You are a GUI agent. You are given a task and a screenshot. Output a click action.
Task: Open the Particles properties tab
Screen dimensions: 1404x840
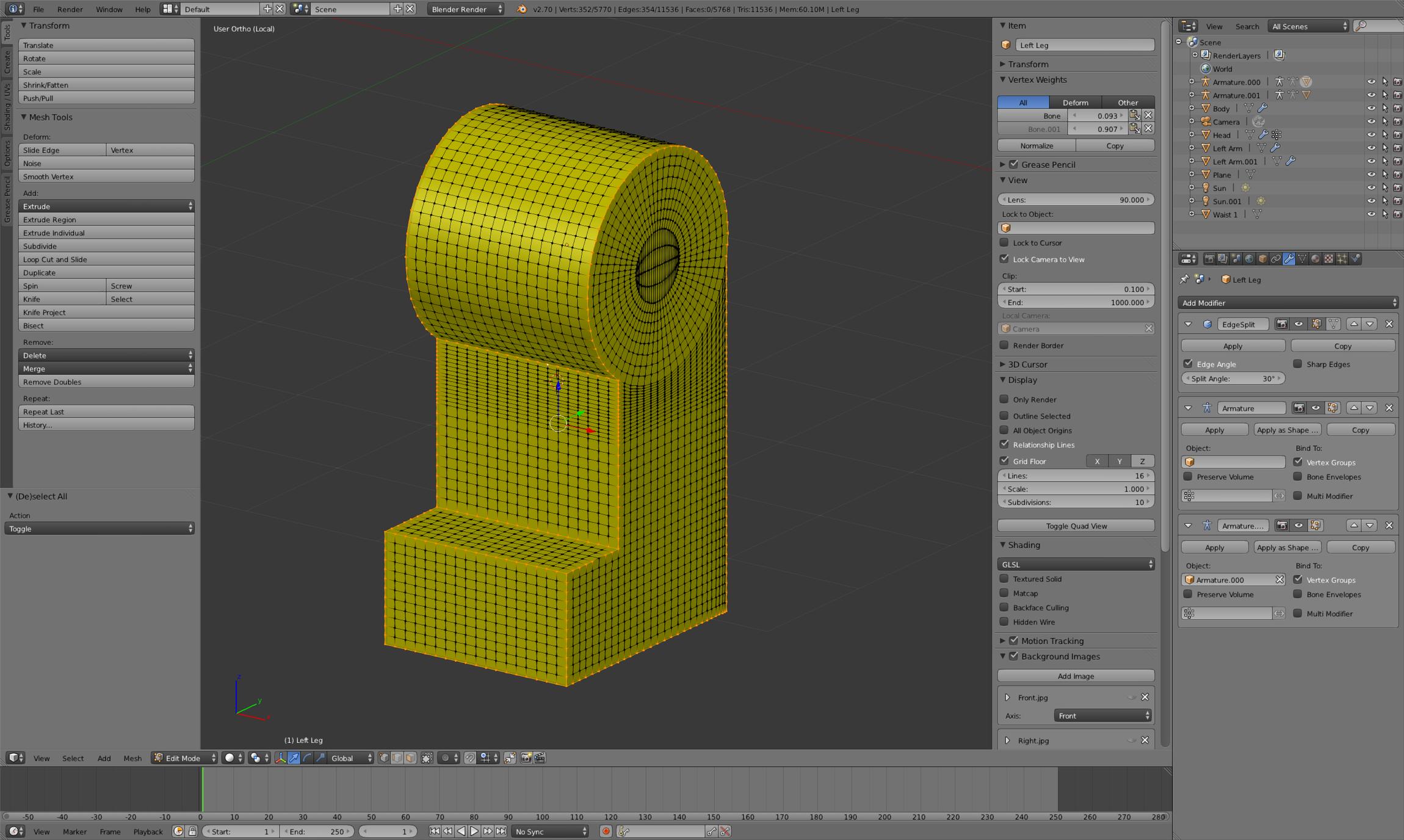click(1342, 259)
